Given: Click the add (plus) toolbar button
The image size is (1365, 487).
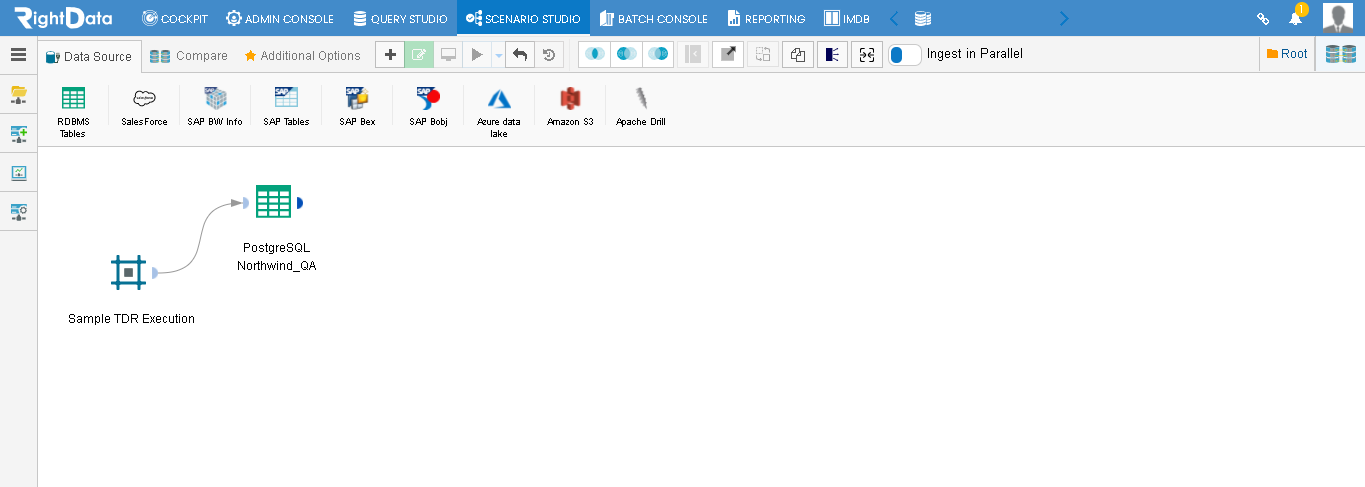Looking at the screenshot, I should 390,55.
